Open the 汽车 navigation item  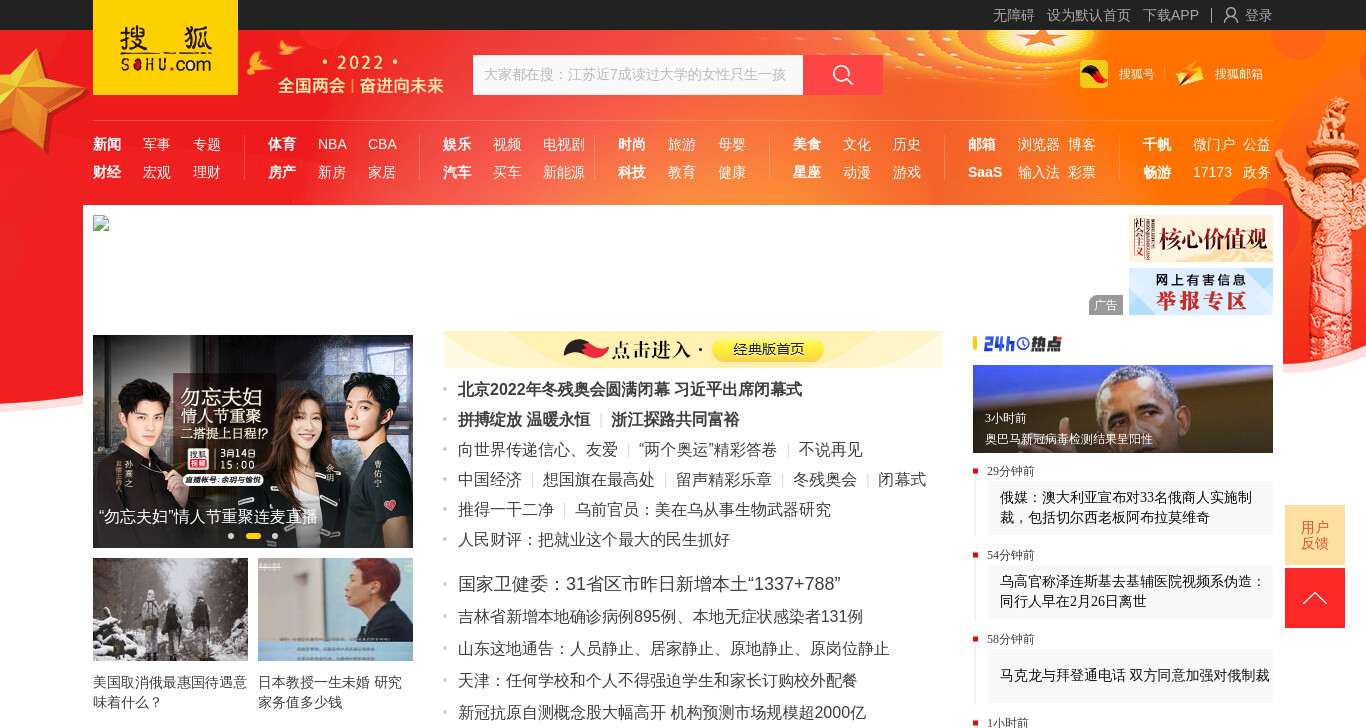pos(457,172)
